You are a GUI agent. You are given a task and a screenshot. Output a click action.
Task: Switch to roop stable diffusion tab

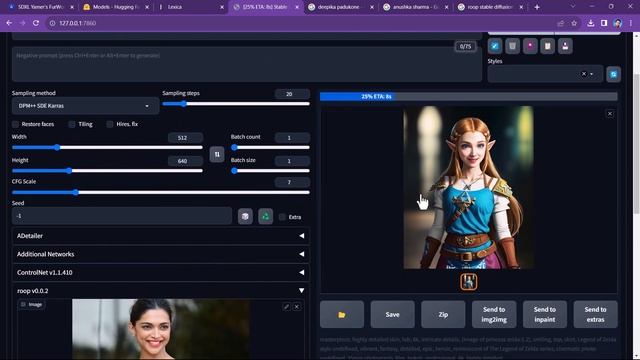coord(491,7)
